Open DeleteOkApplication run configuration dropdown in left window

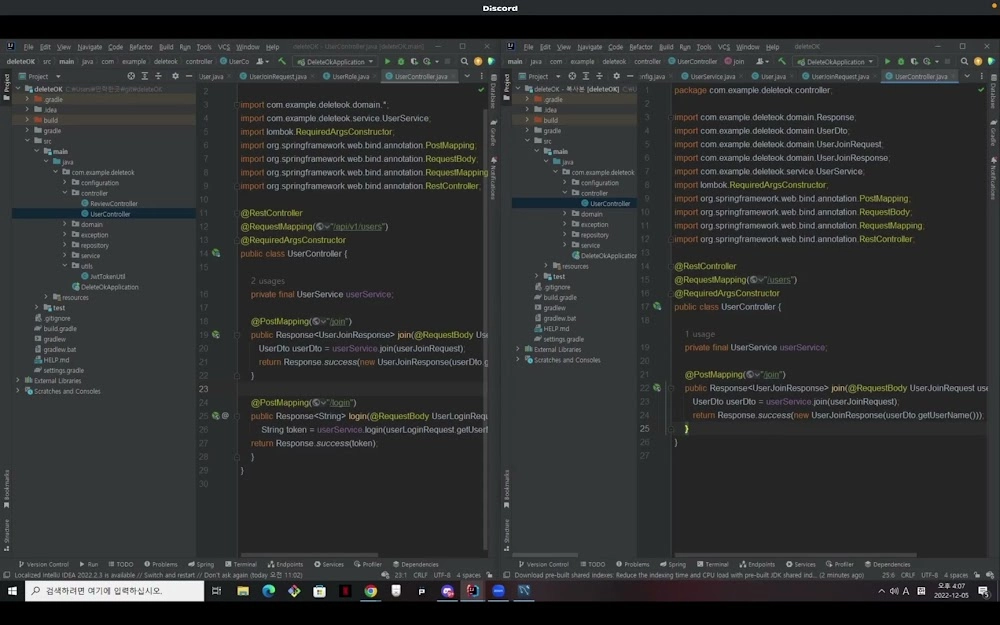333,61
